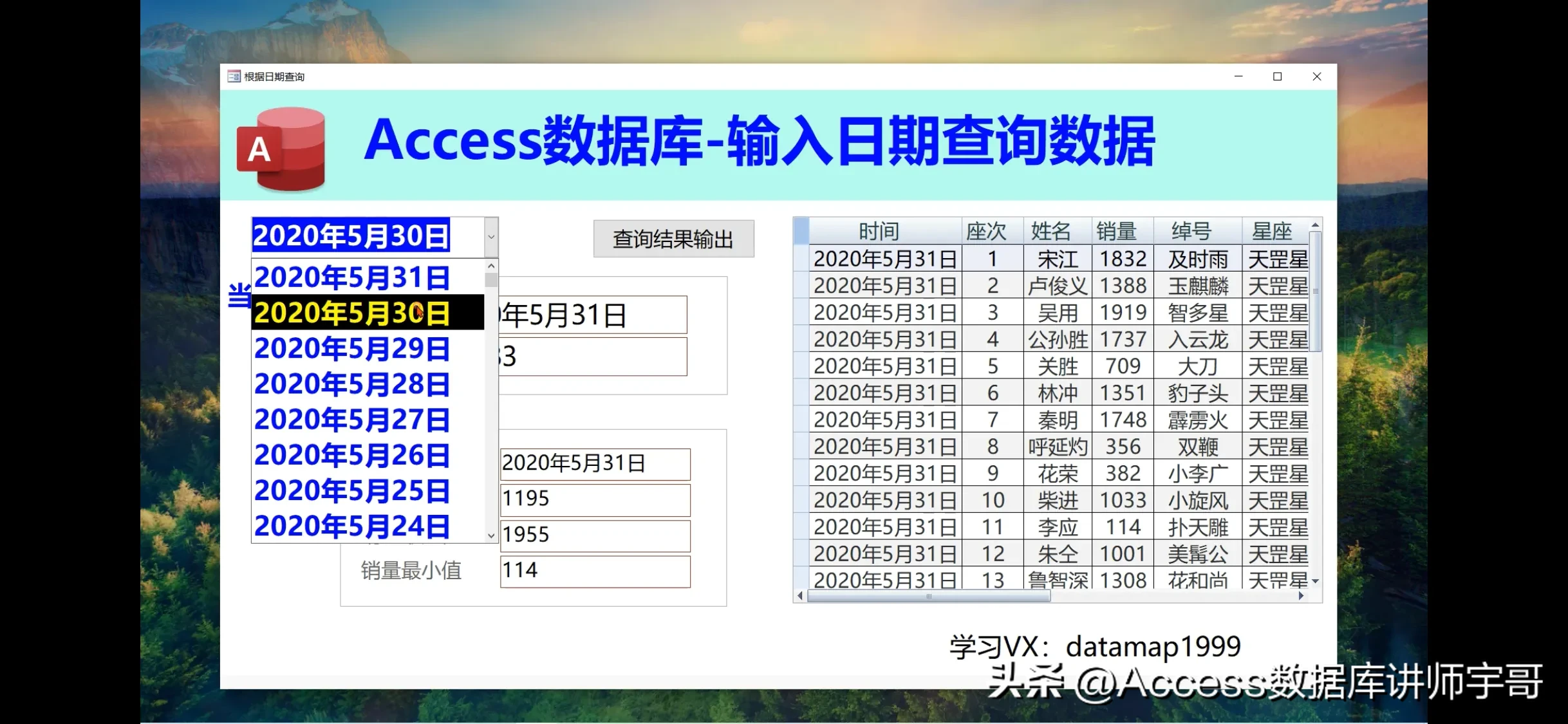Viewport: 1568px width, 724px height.
Task: Click the 公孙胜 name cell
Action: point(1058,339)
